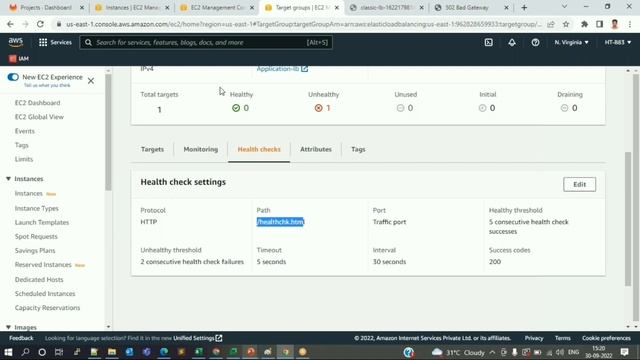Open the Windows Start menu

point(8,352)
